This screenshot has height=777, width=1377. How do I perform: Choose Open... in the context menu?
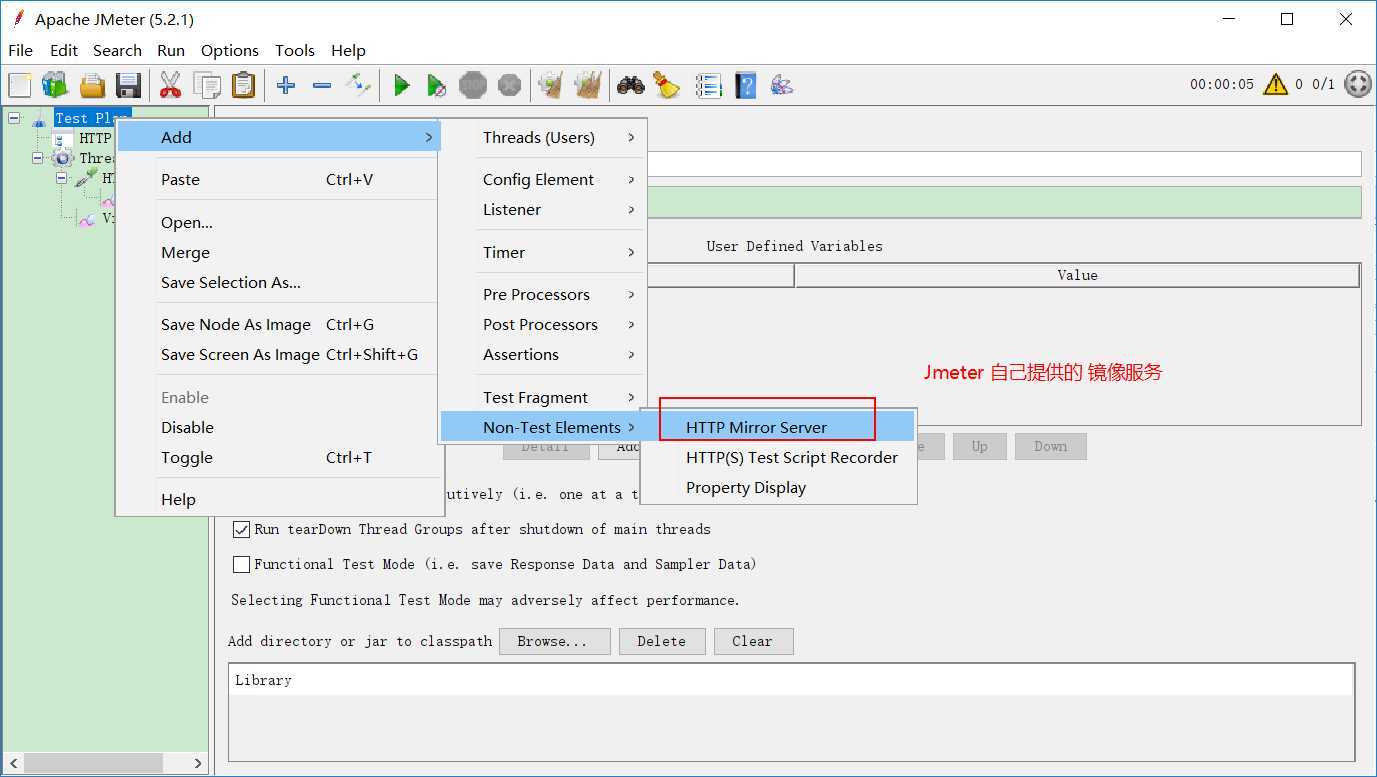(x=277, y=222)
